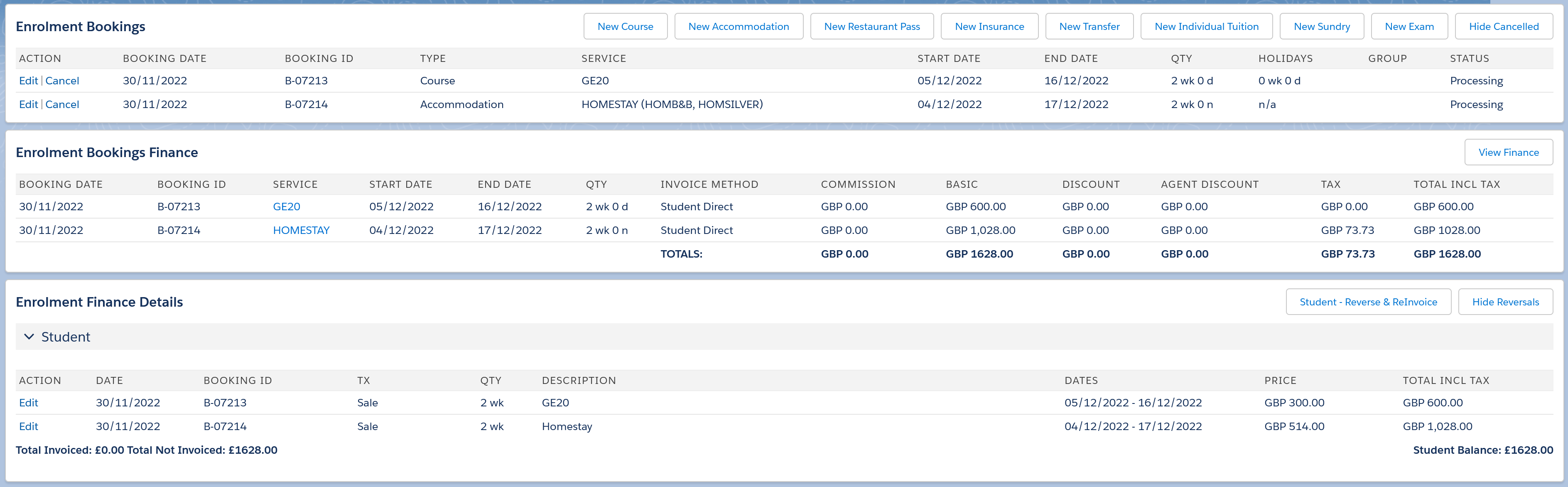Click the New Course button
Viewport: 1568px width, 487px height.
pyautogui.click(x=625, y=26)
